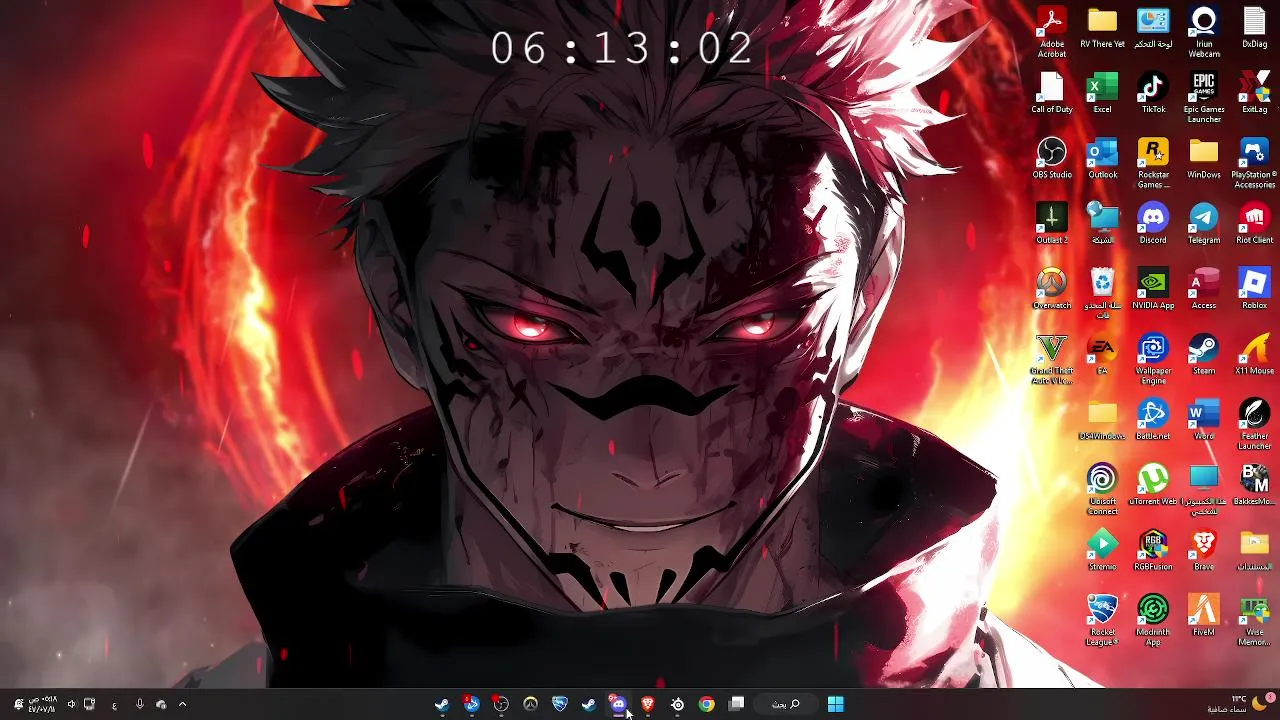Viewport: 1280px width, 720px height.
Task: Launch Rockstar Games Launcher
Action: [1153, 162]
